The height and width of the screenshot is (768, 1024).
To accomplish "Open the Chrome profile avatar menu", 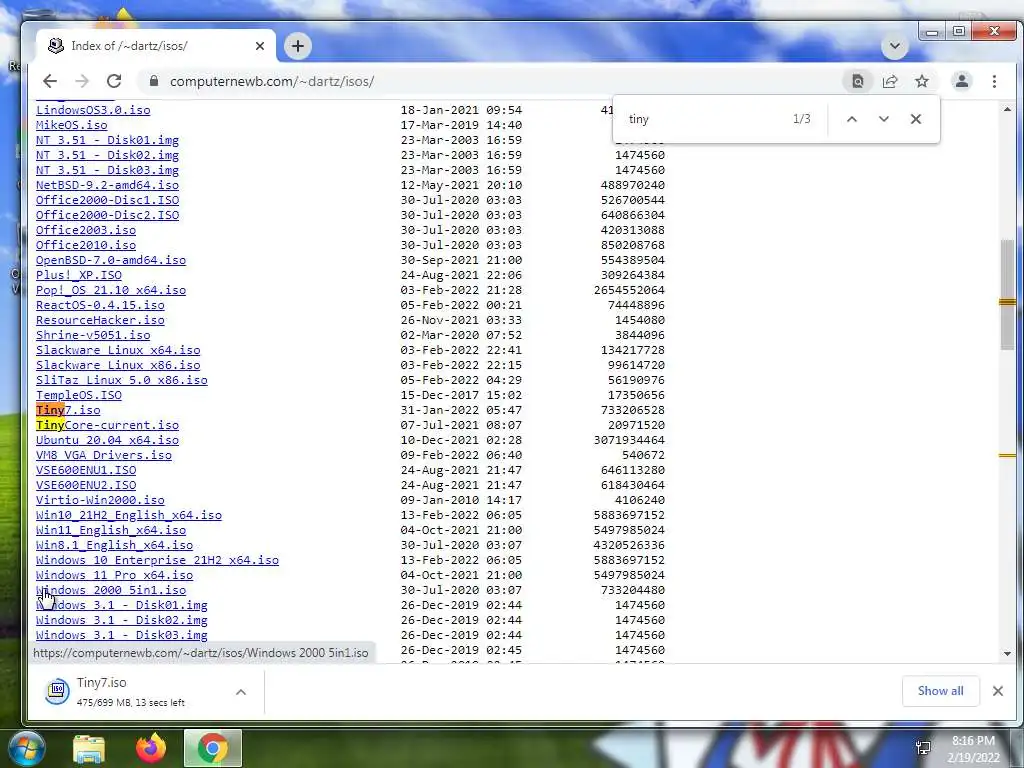I will 962,81.
